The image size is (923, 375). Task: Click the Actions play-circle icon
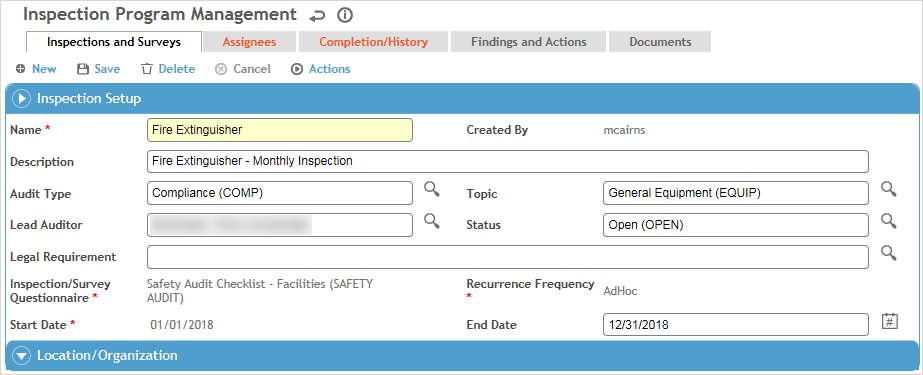[x=296, y=69]
